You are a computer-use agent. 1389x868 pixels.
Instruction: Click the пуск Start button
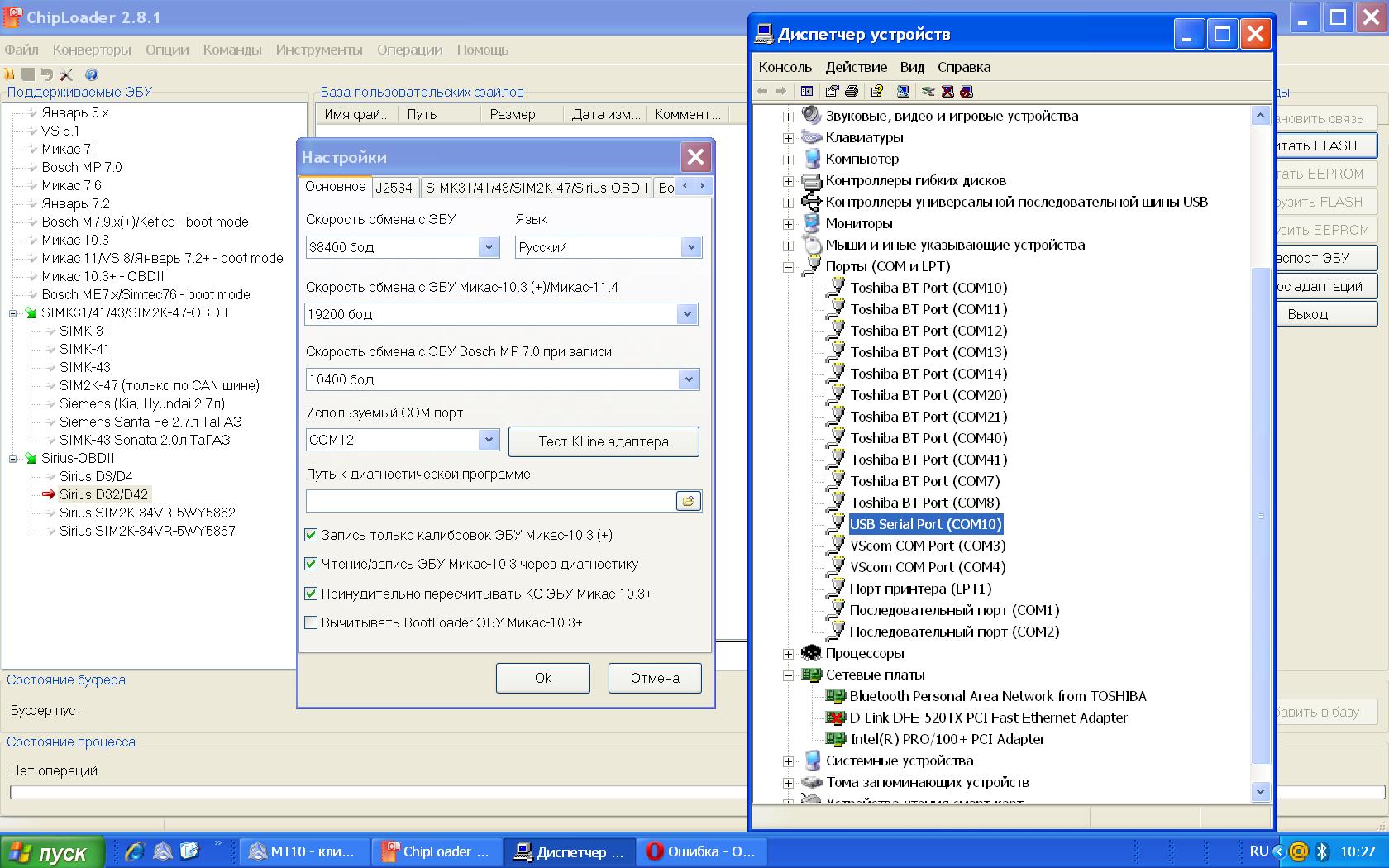[x=53, y=851]
